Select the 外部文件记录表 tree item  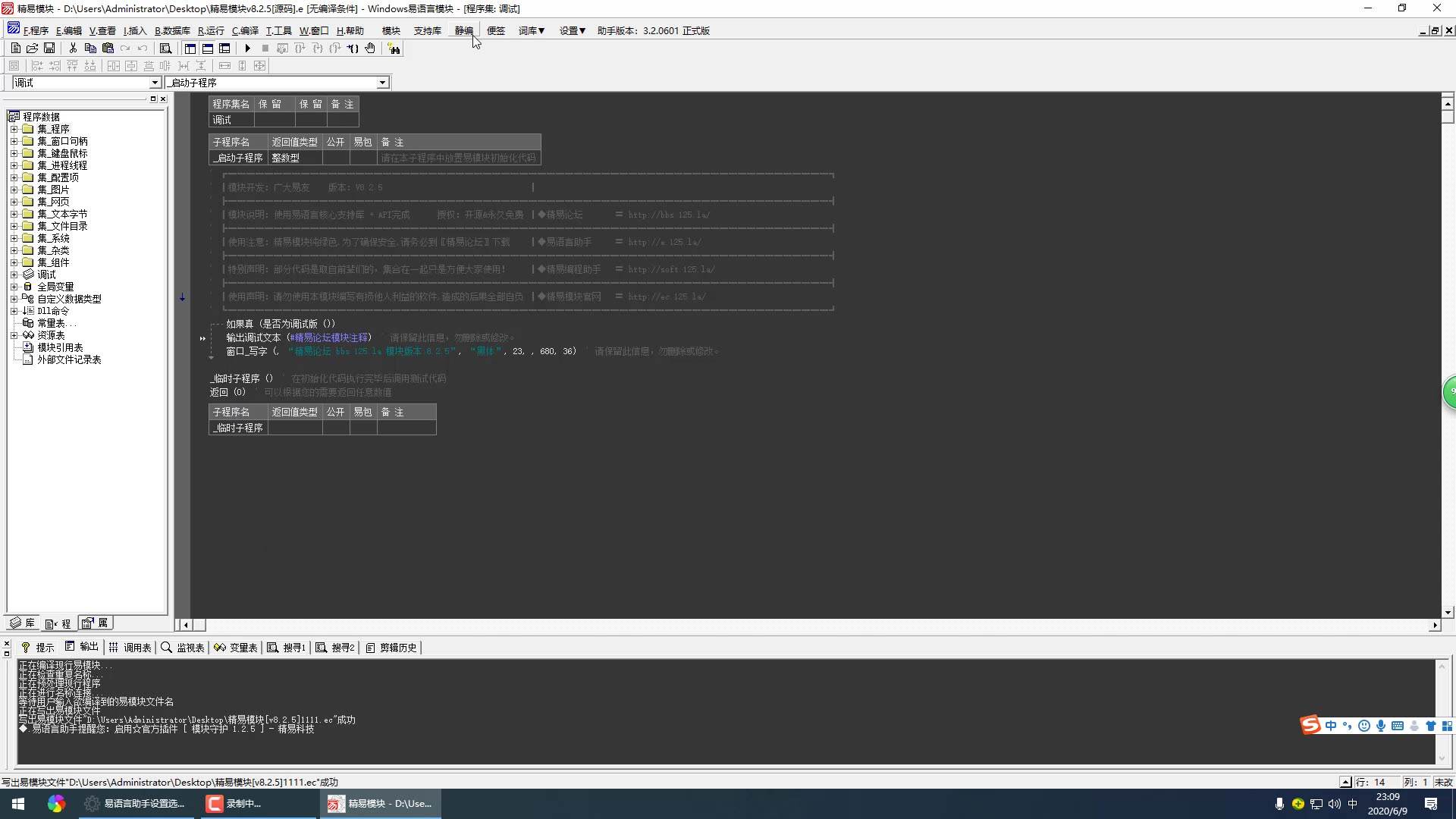(x=69, y=359)
